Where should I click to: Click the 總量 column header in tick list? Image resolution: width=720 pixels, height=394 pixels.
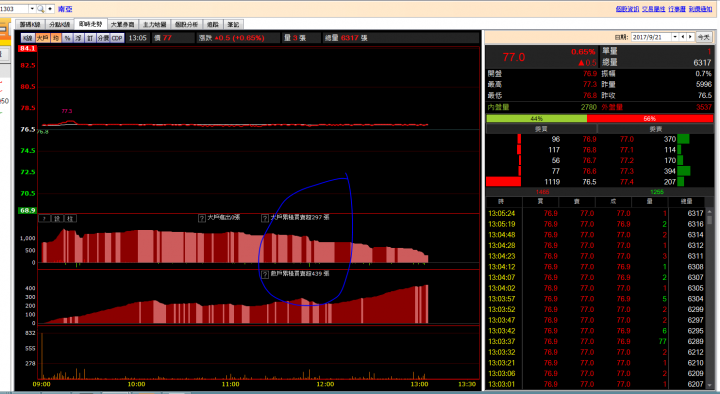click(x=686, y=202)
